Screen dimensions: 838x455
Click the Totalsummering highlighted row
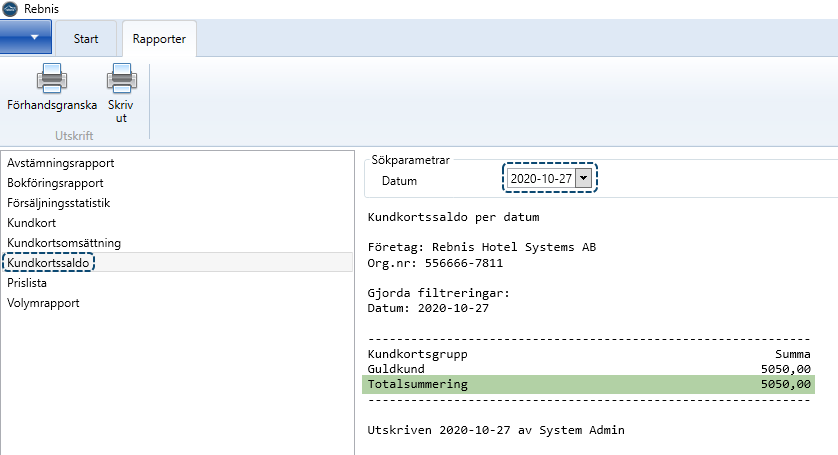[x=588, y=384]
